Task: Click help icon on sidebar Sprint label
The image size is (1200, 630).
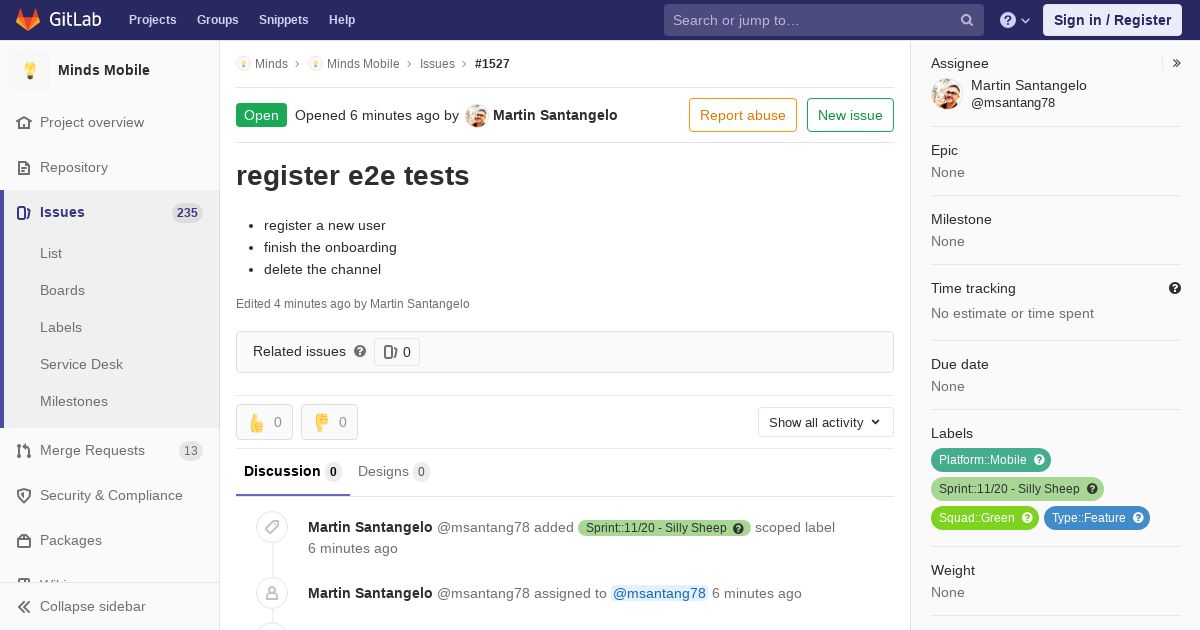Action: [x=1092, y=489]
